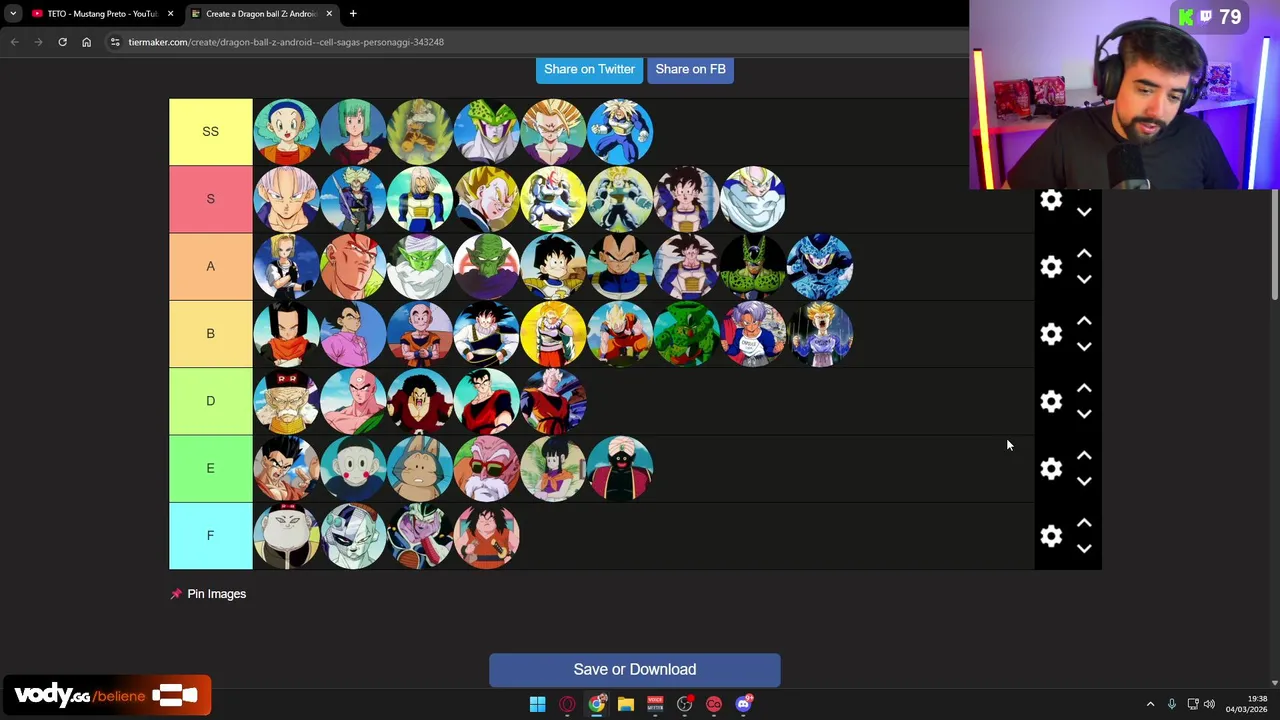Select the orange A tier label

pos(210,267)
